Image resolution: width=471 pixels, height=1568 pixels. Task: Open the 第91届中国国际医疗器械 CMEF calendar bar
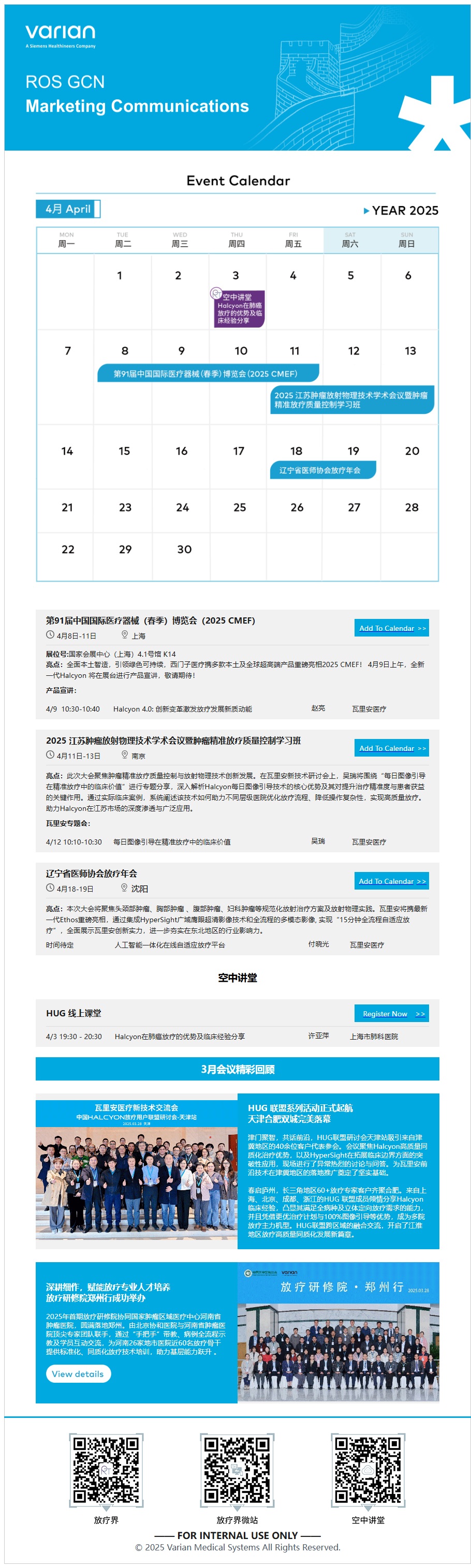(x=208, y=373)
